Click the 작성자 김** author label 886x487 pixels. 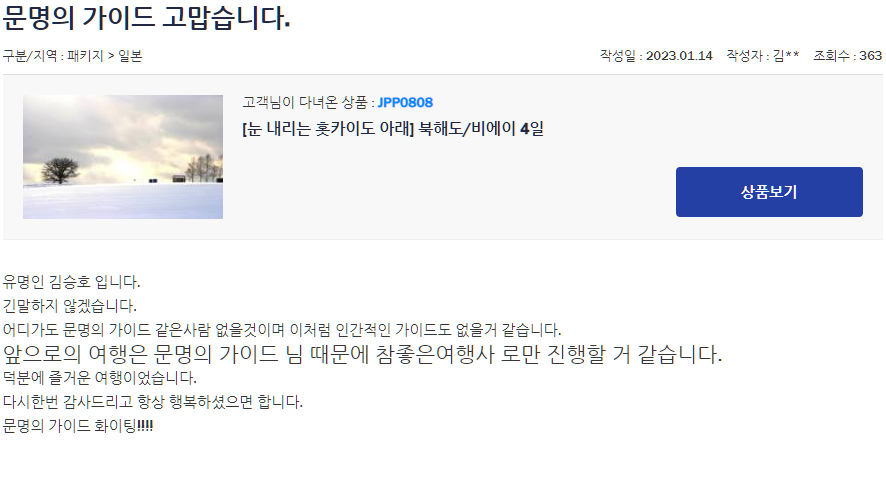point(763,55)
